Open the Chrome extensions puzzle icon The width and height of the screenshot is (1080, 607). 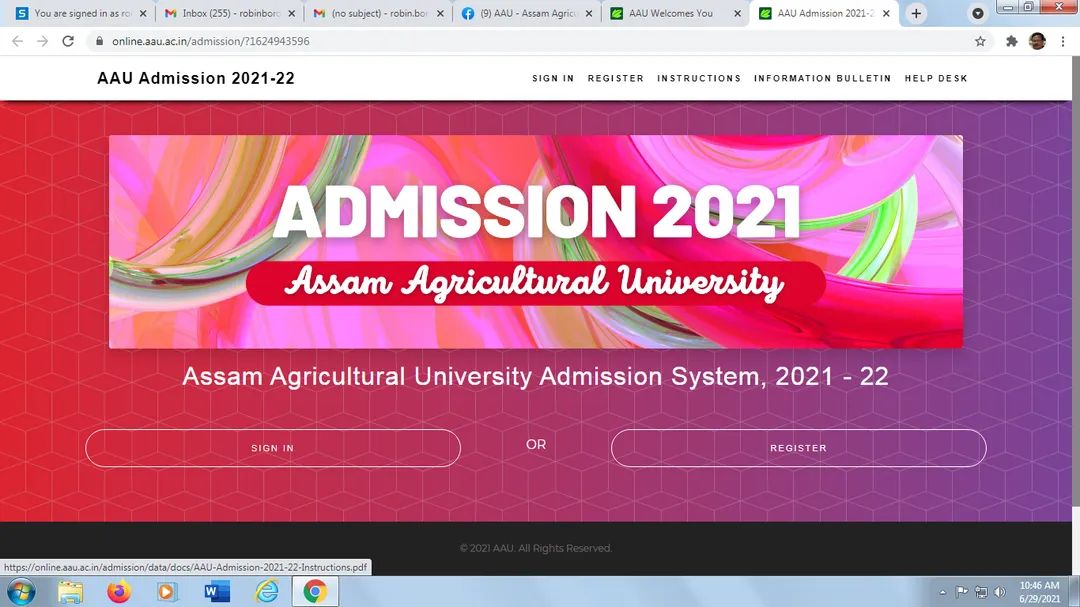(1011, 41)
